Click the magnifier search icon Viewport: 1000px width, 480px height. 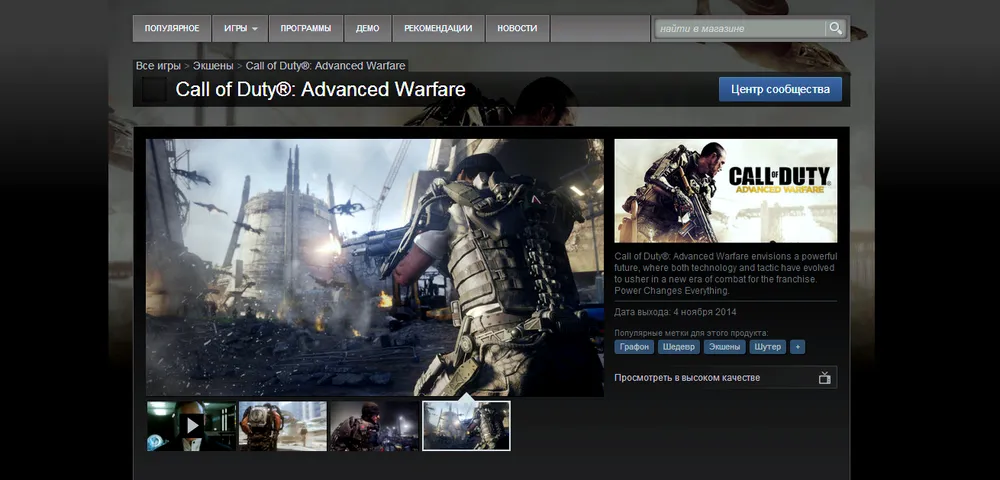tap(834, 28)
